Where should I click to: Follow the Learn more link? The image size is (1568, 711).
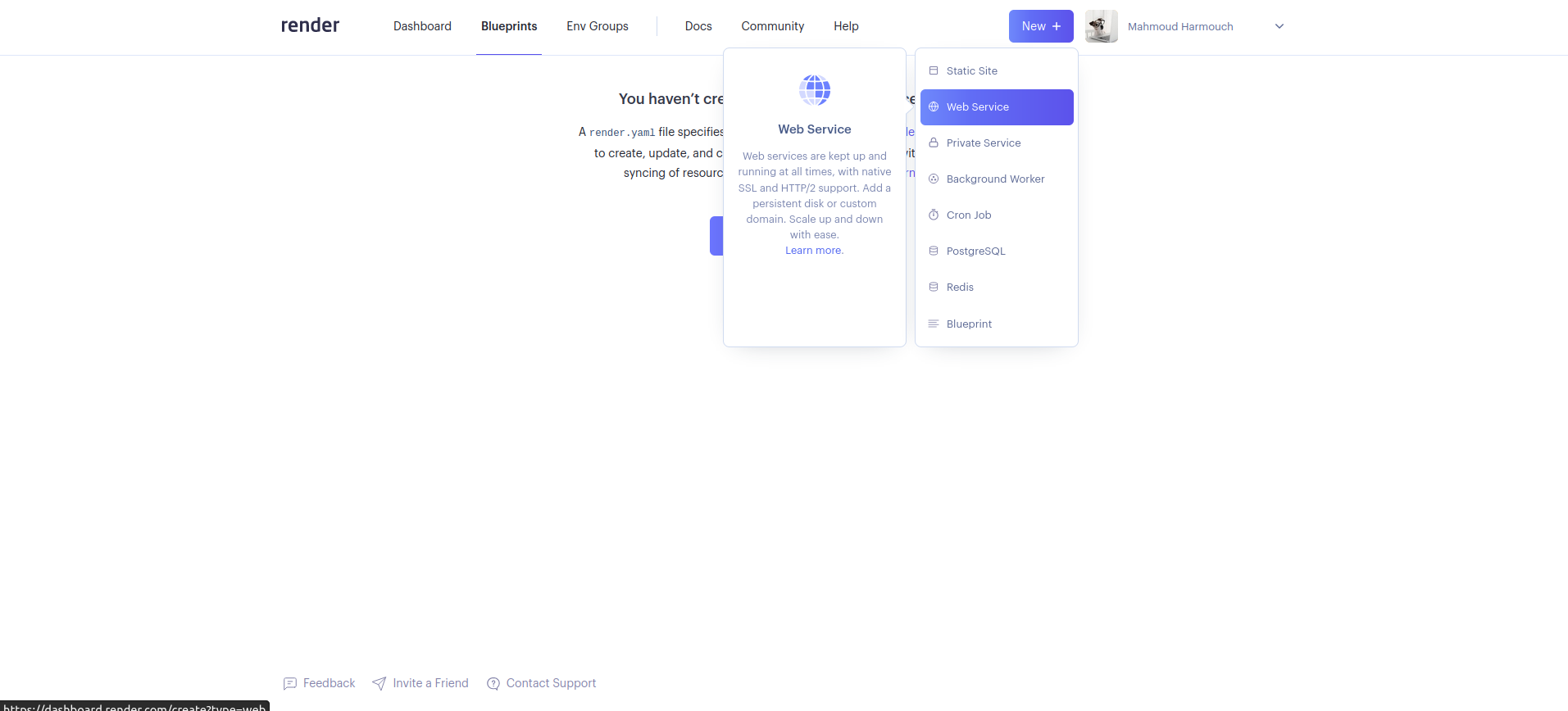click(814, 251)
